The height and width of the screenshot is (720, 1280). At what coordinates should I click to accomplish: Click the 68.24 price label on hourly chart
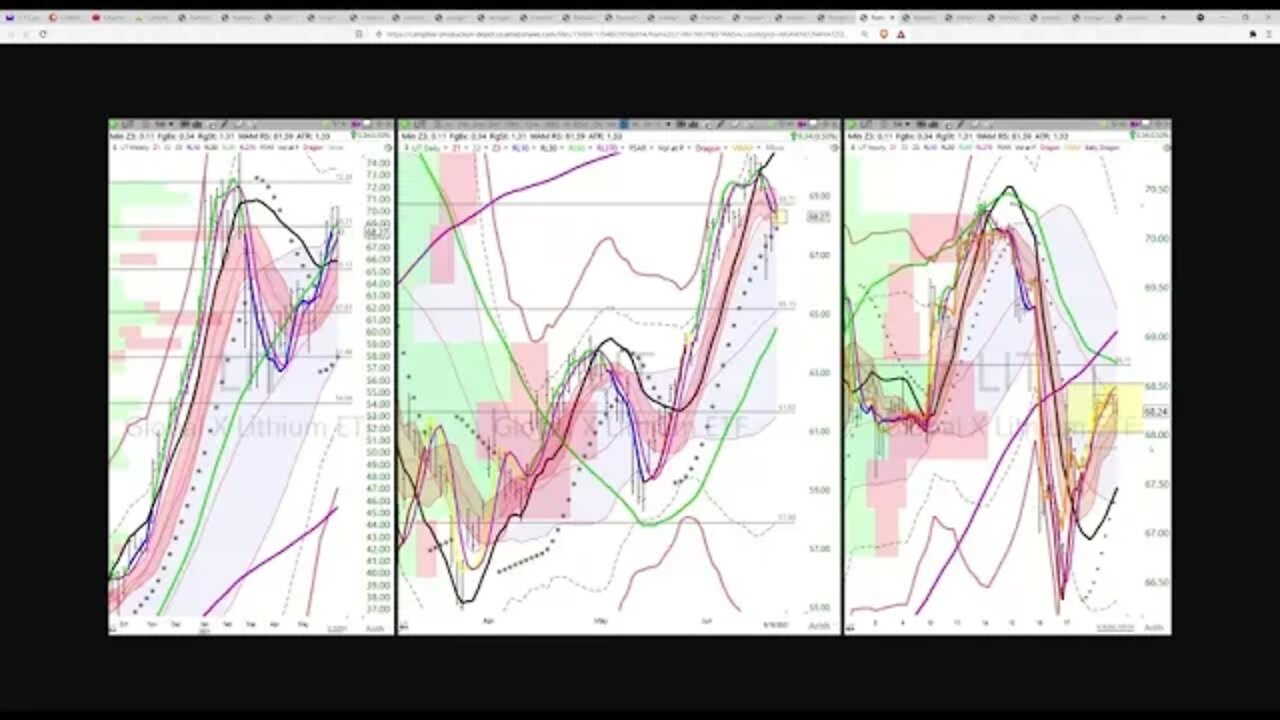1156,411
